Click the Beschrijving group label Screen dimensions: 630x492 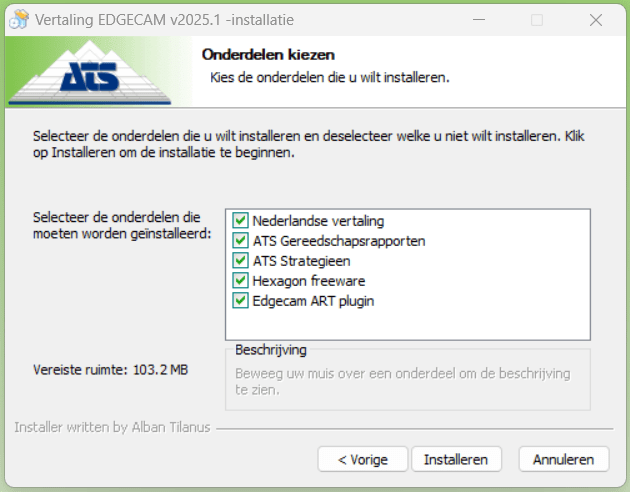(x=271, y=350)
